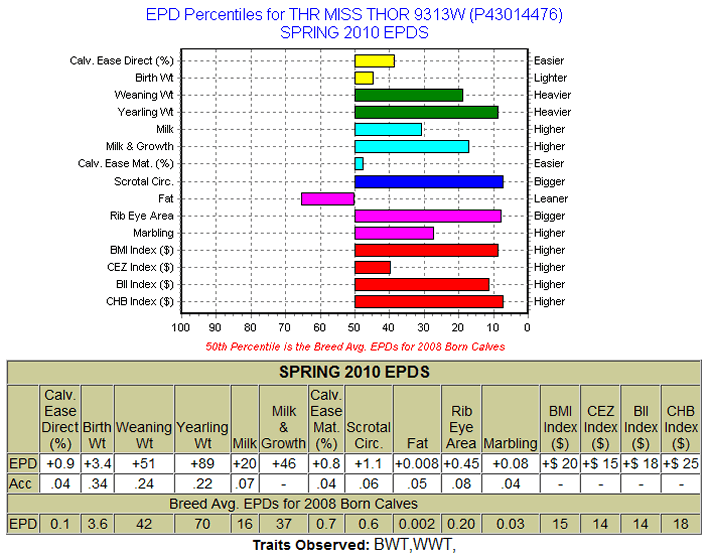Click the 'CHB Index ($)' table column header
Screen dimensions: 709x557
tap(681, 419)
